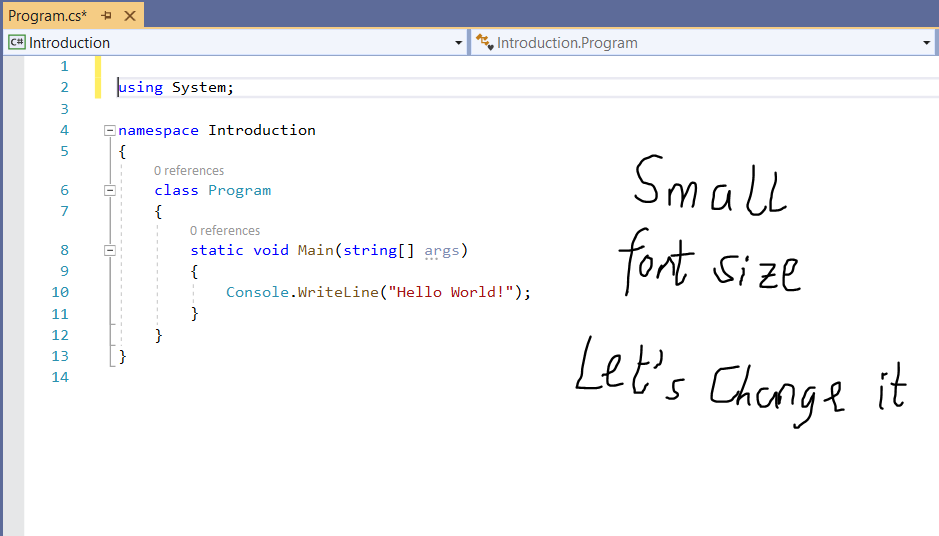Click the closing brace on line 11
Screen dimensions: 939x536
pos(194,313)
